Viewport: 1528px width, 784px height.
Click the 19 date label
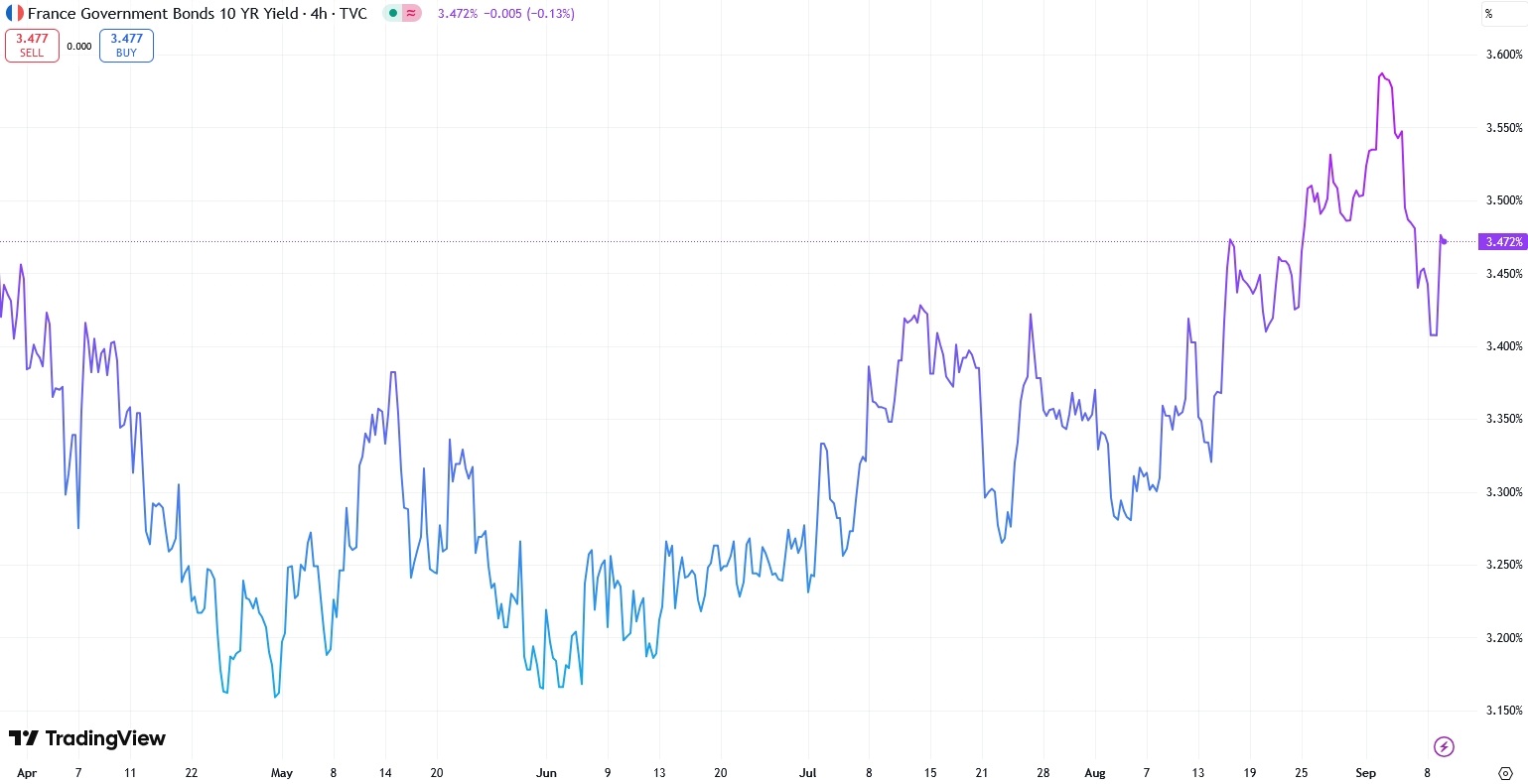(x=1250, y=773)
